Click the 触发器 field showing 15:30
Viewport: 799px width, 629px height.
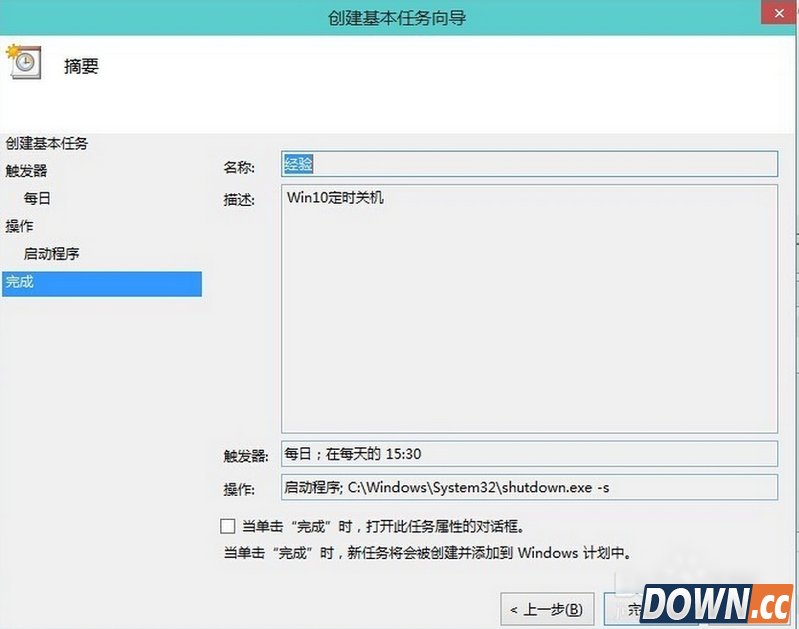[x=529, y=454]
